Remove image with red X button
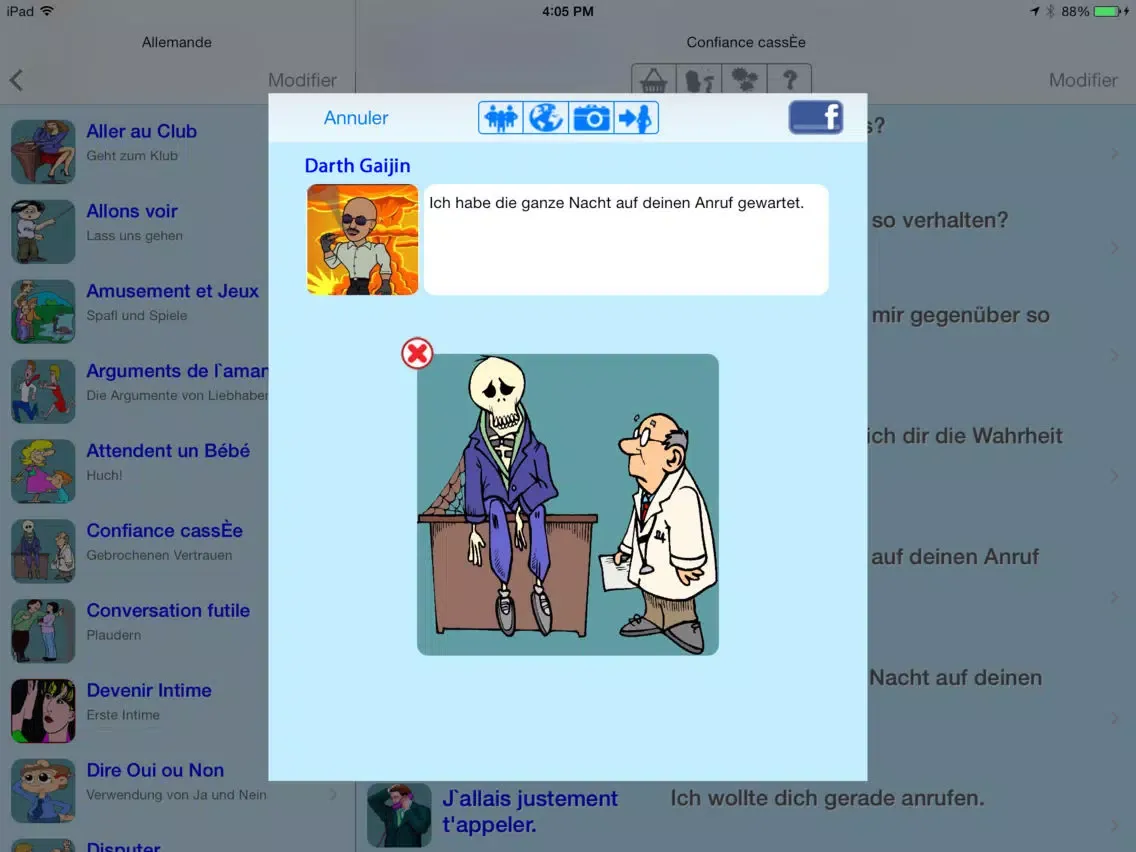Viewport: 1136px width, 852px height. point(417,354)
